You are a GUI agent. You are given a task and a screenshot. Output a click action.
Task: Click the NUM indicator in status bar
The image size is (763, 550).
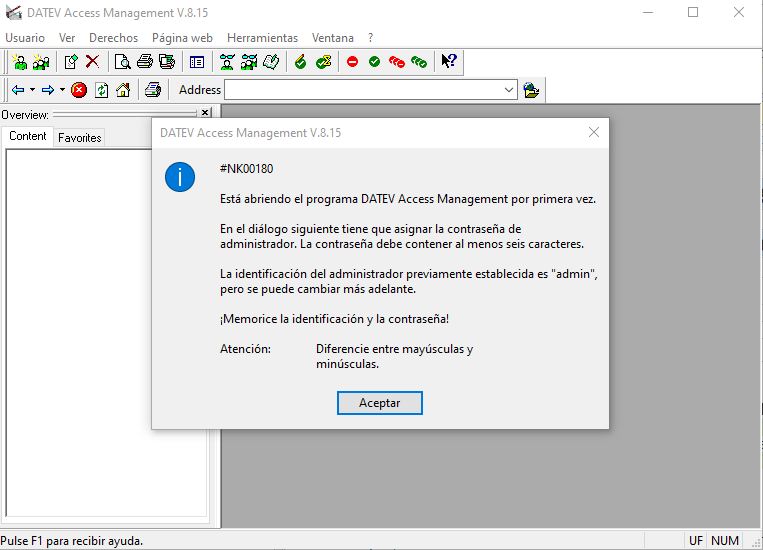(x=725, y=541)
